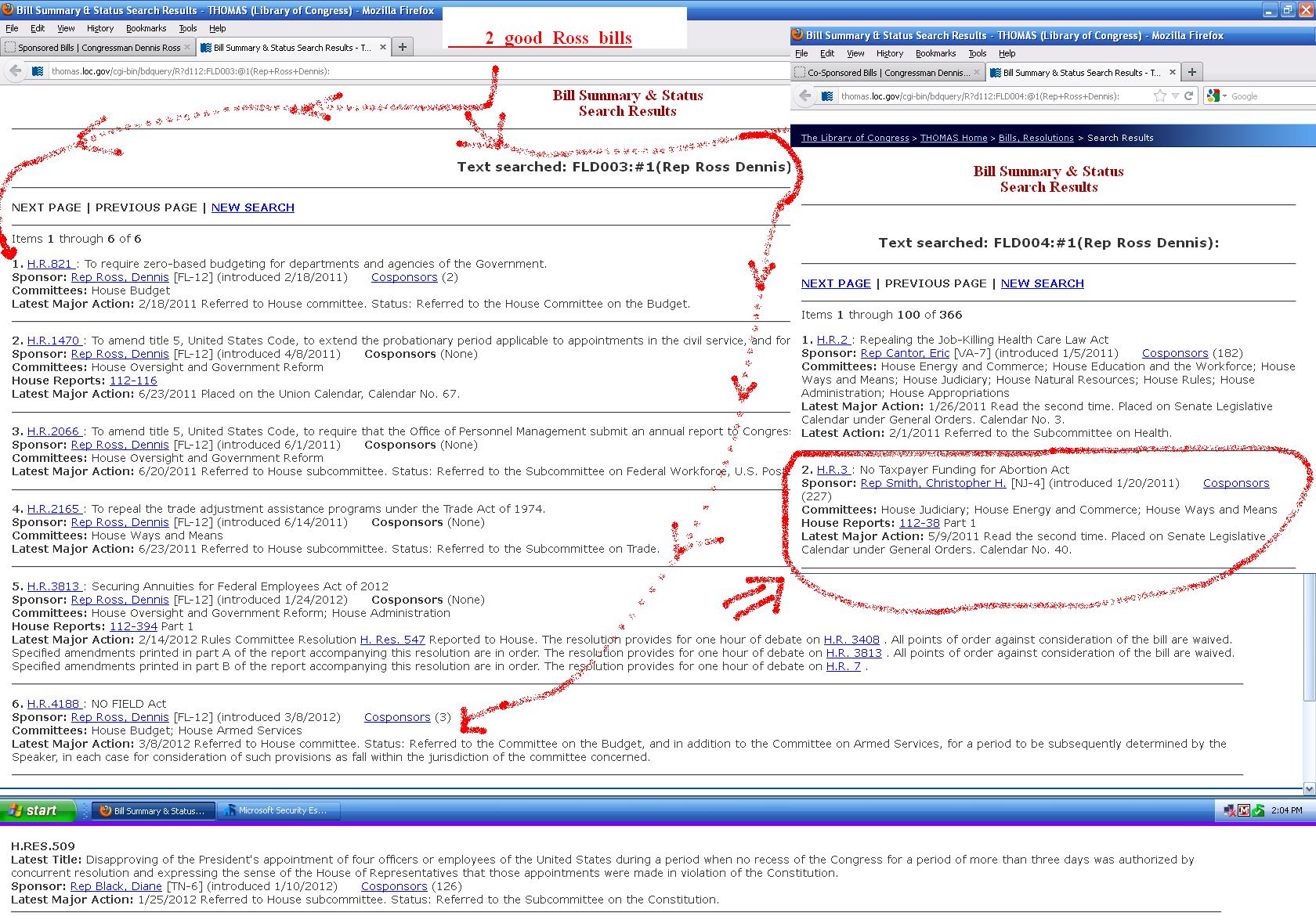This screenshot has height=916, width=1316.
Task: Open a new tab in the right window
Action: pyautogui.click(x=1191, y=72)
